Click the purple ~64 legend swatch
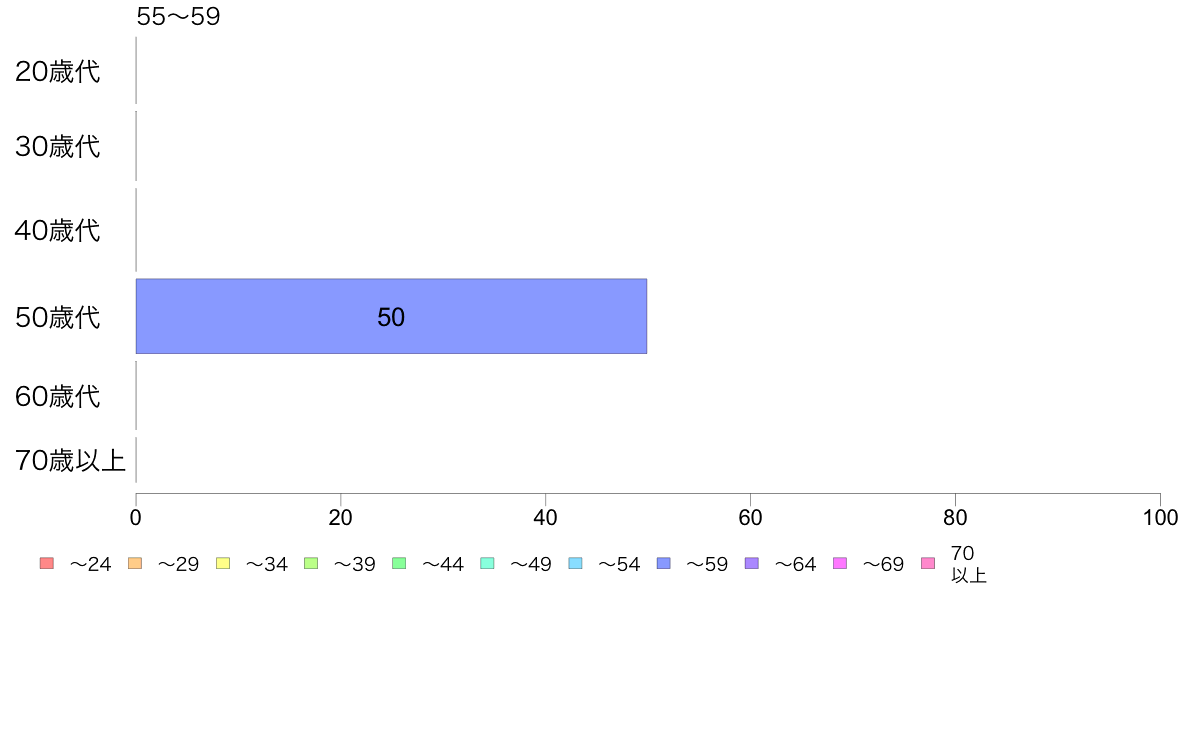The width and height of the screenshot is (1188, 736). [752, 563]
